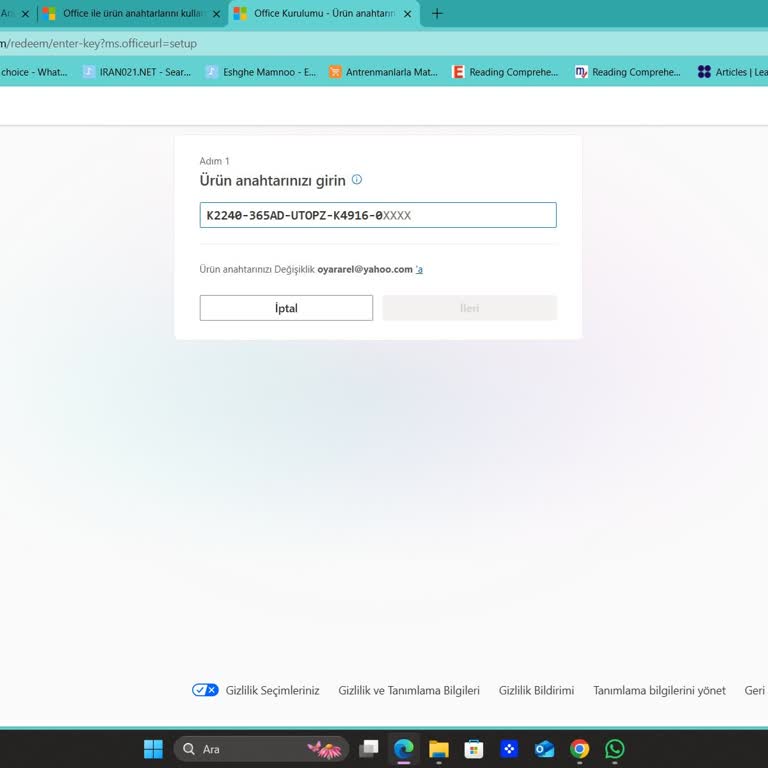Image resolution: width=768 pixels, height=768 pixels.
Task: Open WhatsApp from the taskbar
Action: (x=615, y=749)
